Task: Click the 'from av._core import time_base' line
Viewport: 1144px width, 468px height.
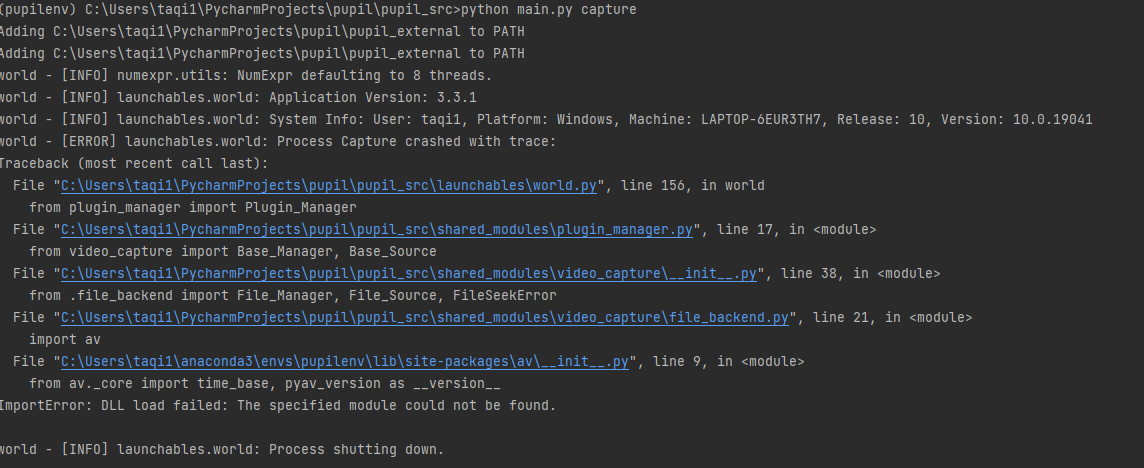Action: click(x=265, y=383)
